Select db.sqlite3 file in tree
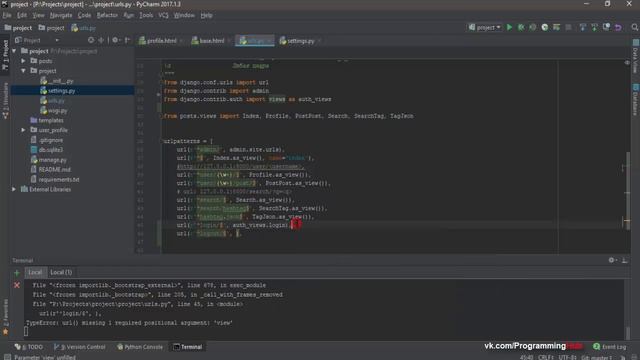The image size is (640, 360). pyautogui.click(x=47, y=150)
